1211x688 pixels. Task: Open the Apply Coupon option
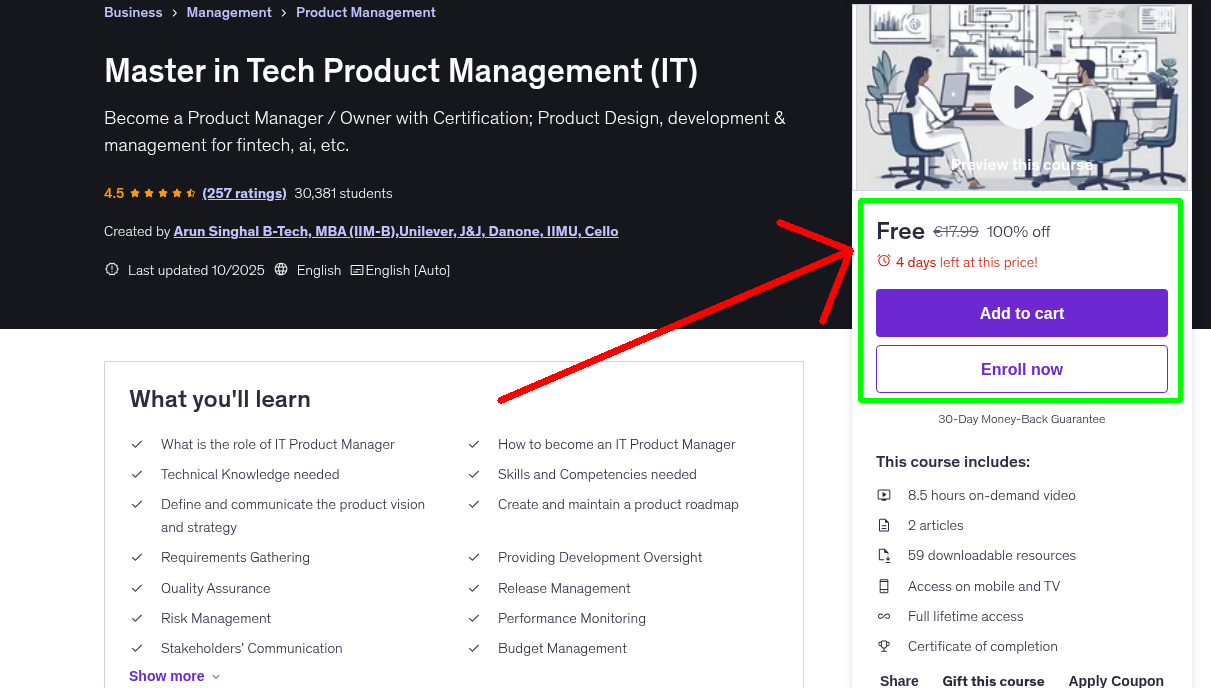pos(1116,679)
